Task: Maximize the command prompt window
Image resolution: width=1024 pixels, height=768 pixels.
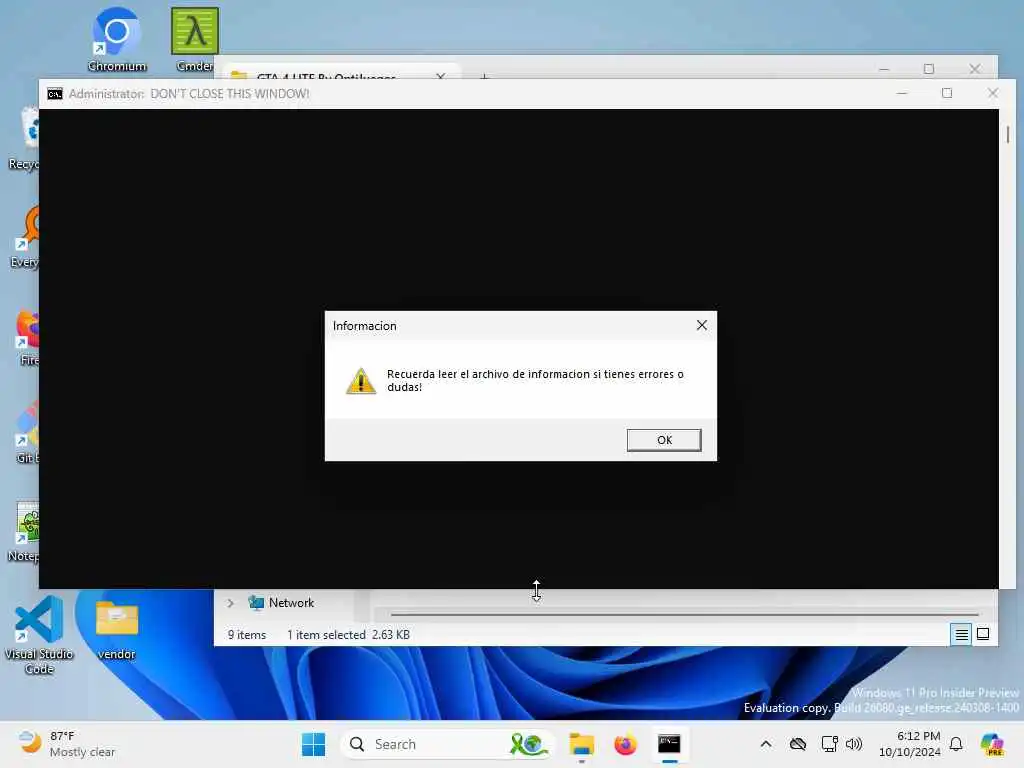Action: point(947,93)
